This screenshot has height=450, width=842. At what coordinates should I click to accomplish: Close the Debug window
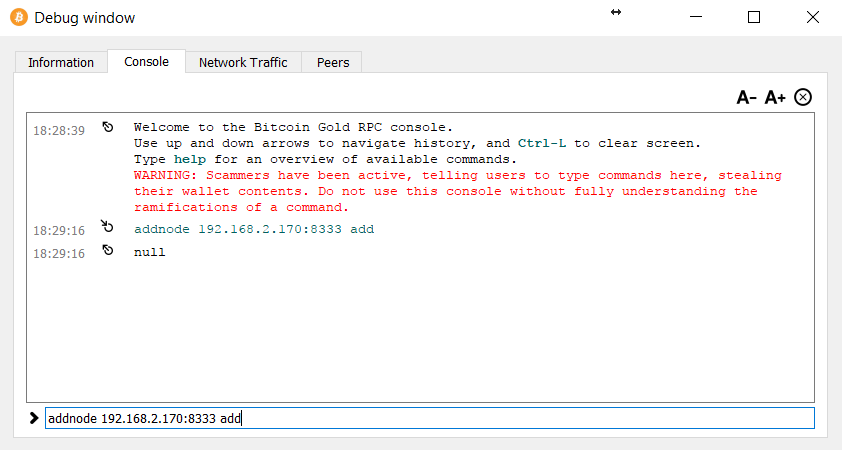(812, 17)
